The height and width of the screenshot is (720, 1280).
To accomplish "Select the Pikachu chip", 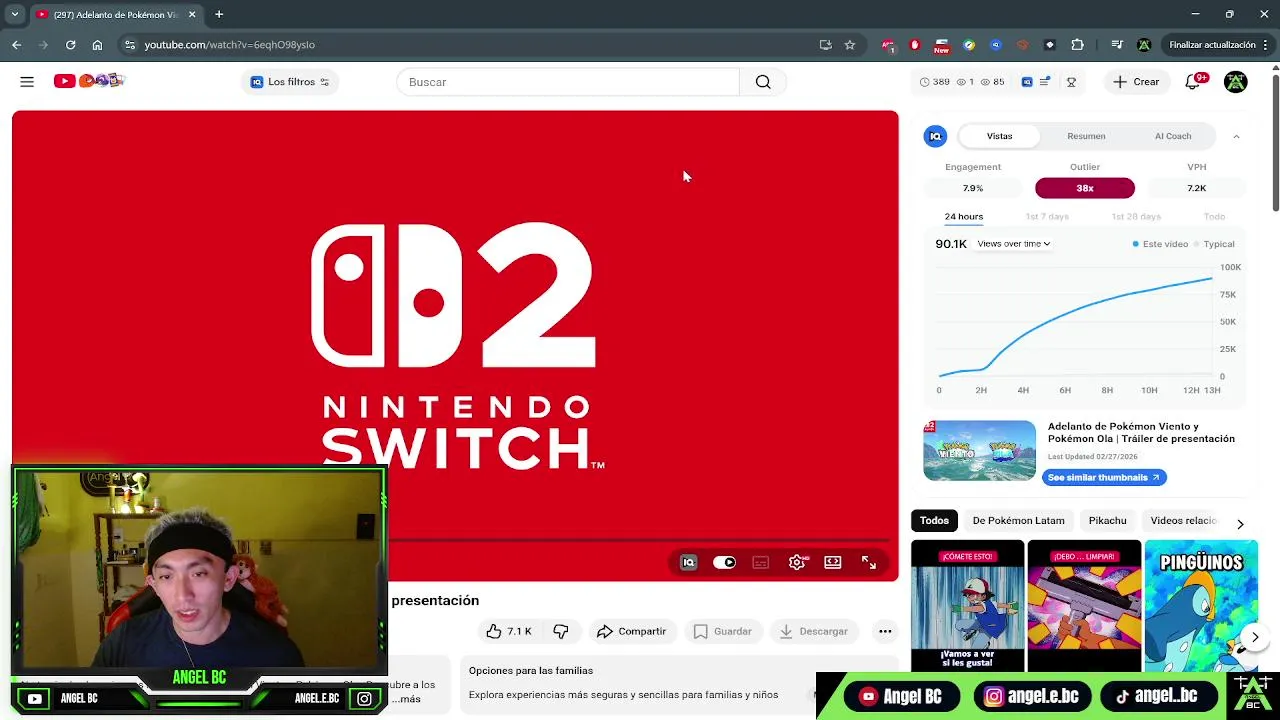I will 1107,520.
